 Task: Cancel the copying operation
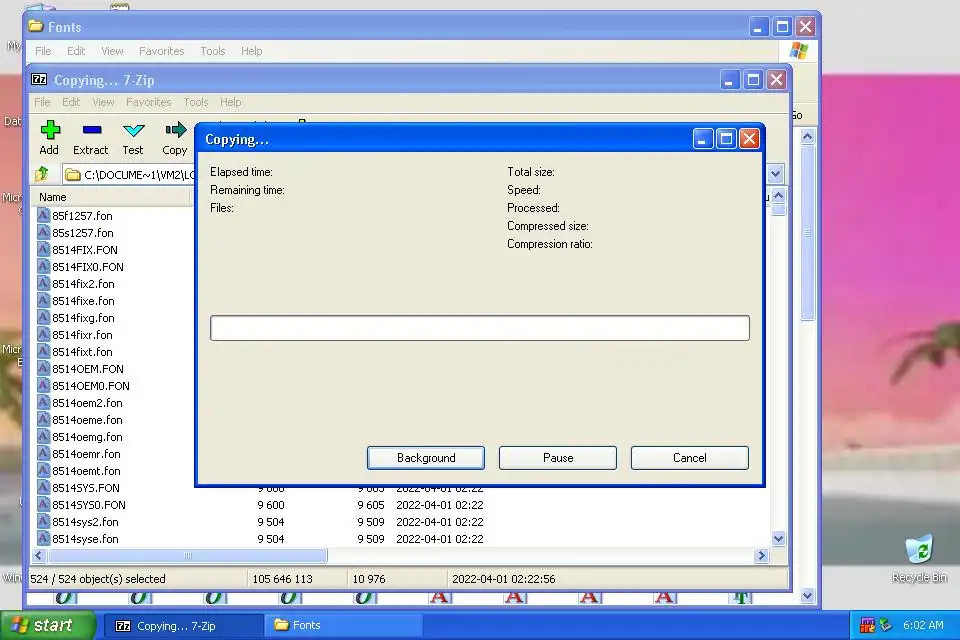(x=689, y=457)
